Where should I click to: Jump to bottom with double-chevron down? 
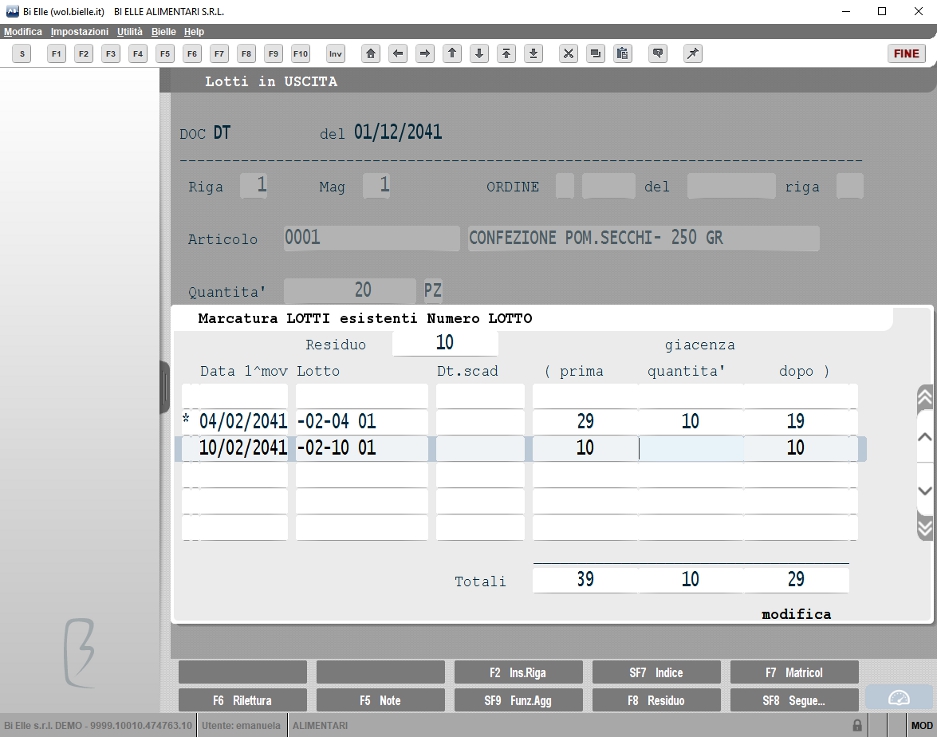924,527
